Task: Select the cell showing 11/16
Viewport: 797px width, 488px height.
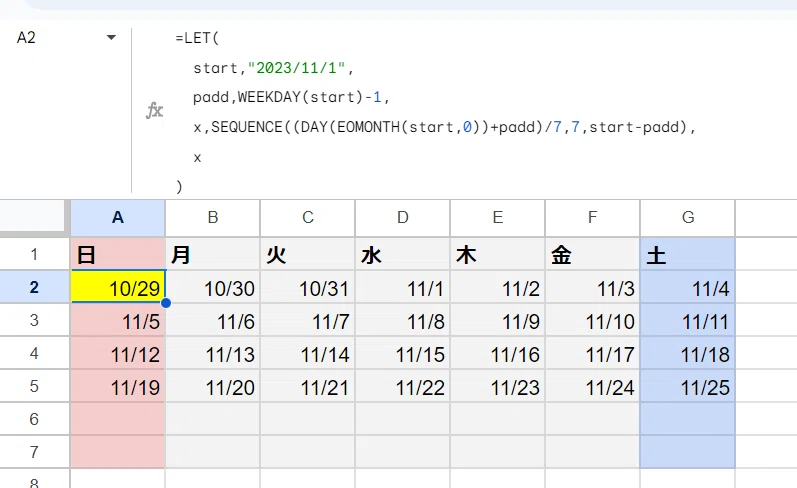Action: pyautogui.click(x=498, y=353)
